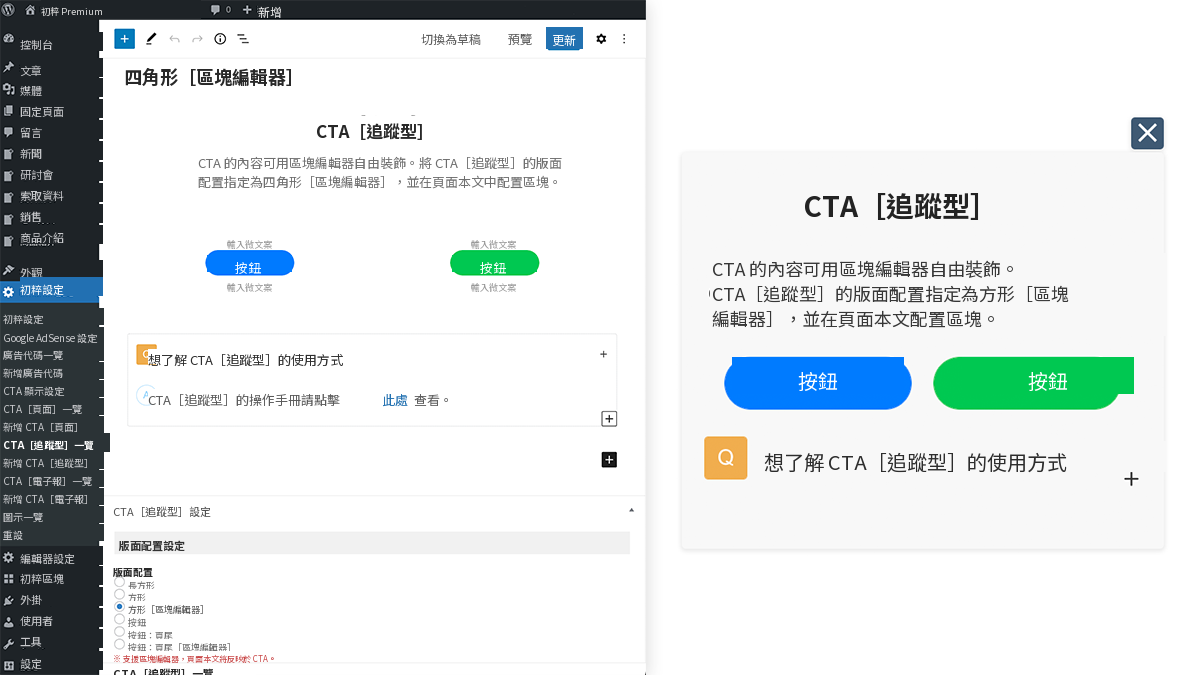Viewport: 1200px width, 675px height.
Task: Open 廣告代碼一覽 submenu entry
Action: click(x=33, y=355)
